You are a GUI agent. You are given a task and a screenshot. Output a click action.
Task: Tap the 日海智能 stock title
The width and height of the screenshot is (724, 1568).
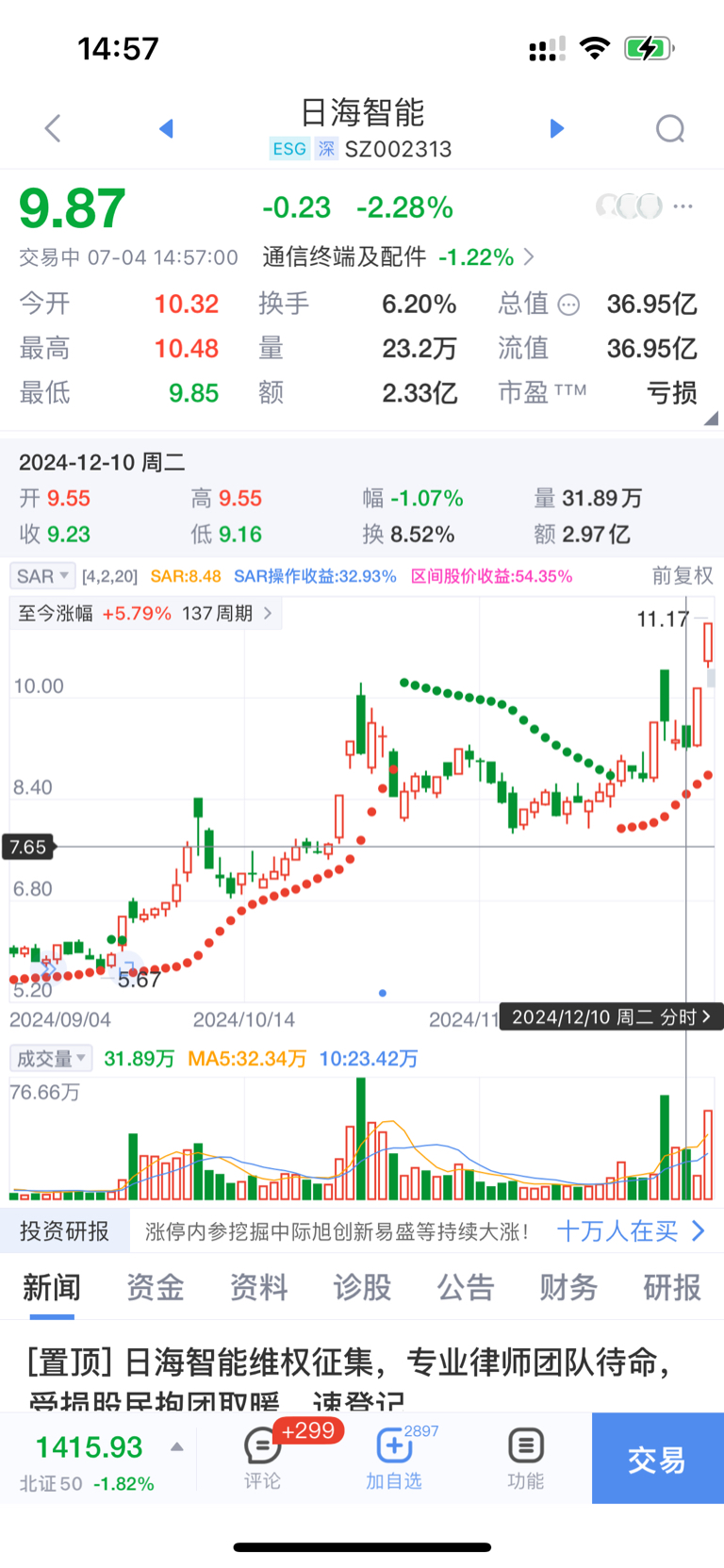click(362, 113)
